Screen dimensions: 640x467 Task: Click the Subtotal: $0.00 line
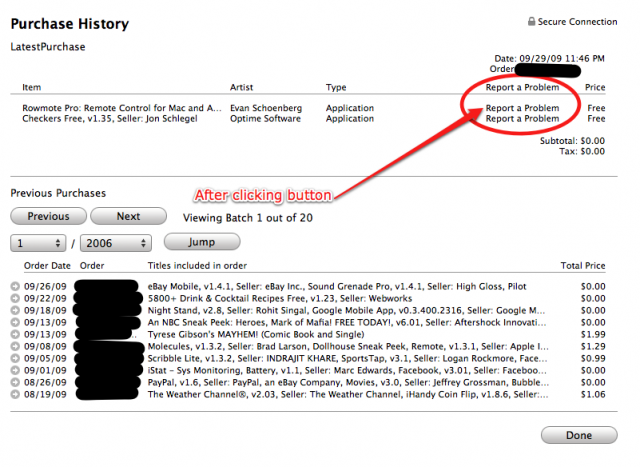click(572, 141)
